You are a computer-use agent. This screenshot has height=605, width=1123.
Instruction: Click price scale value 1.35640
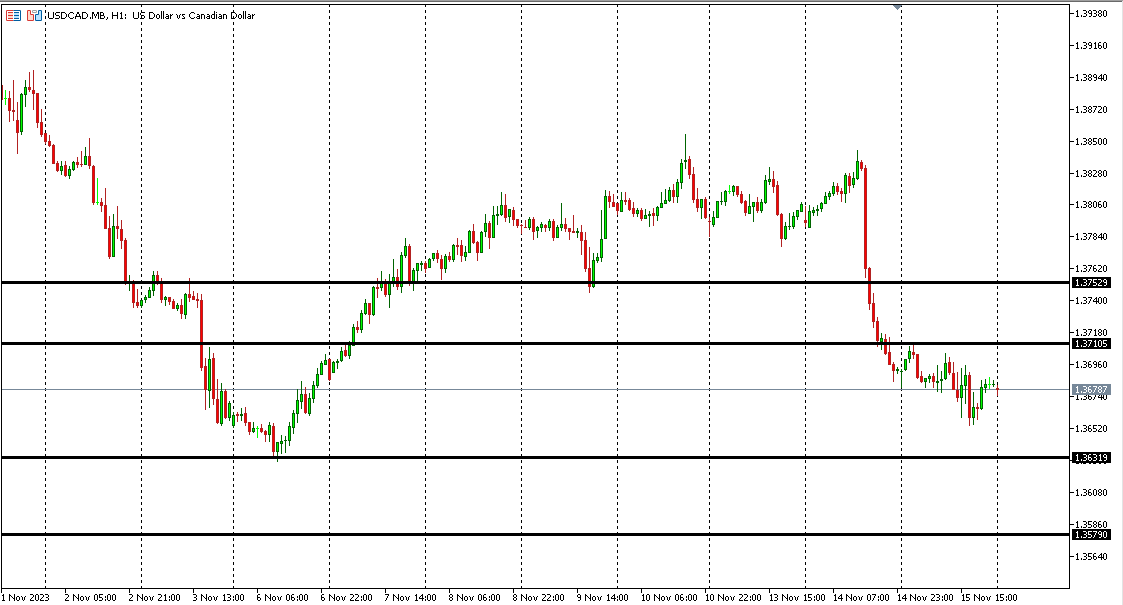point(1091,556)
